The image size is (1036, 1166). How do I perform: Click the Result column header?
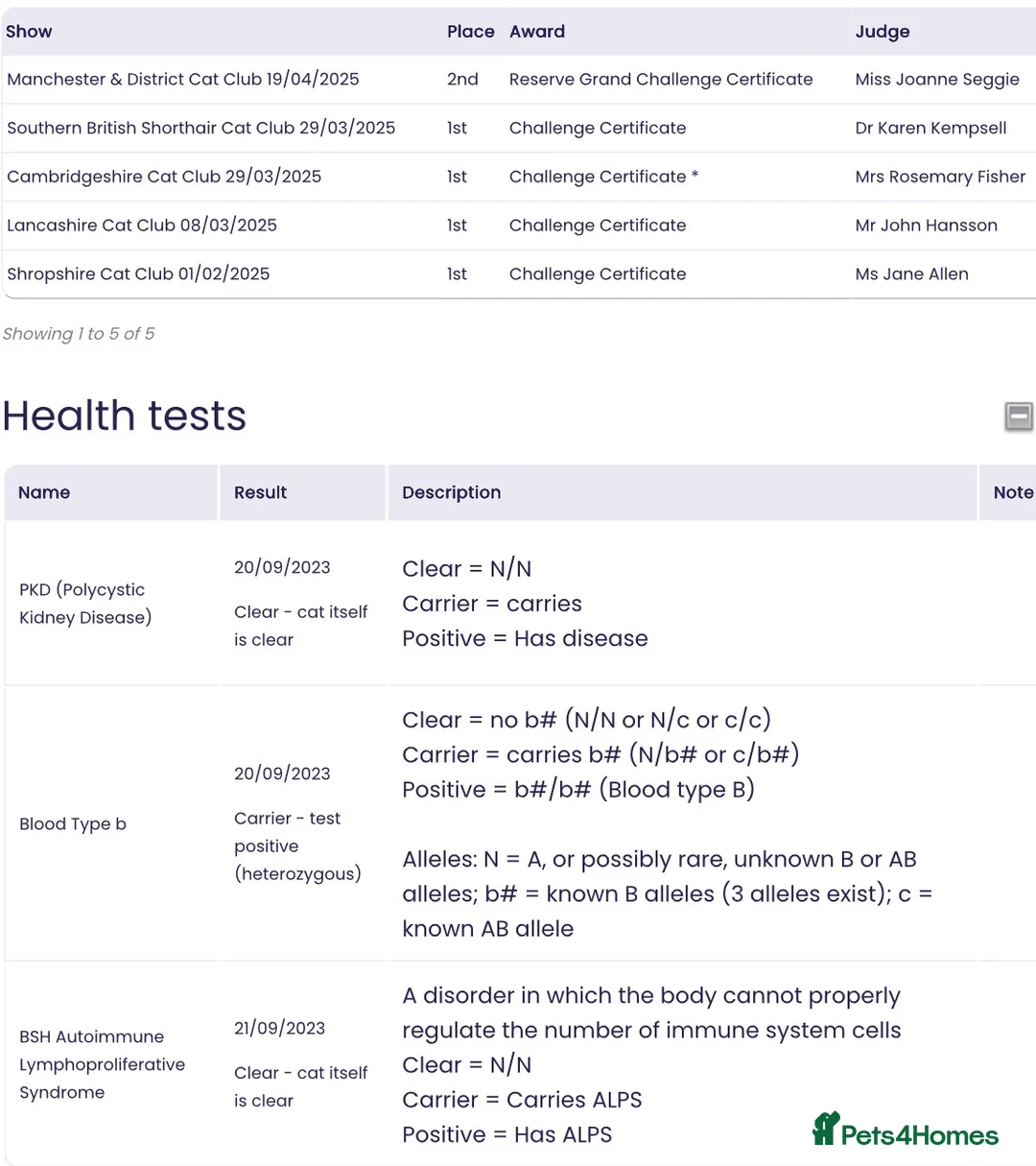(x=261, y=493)
